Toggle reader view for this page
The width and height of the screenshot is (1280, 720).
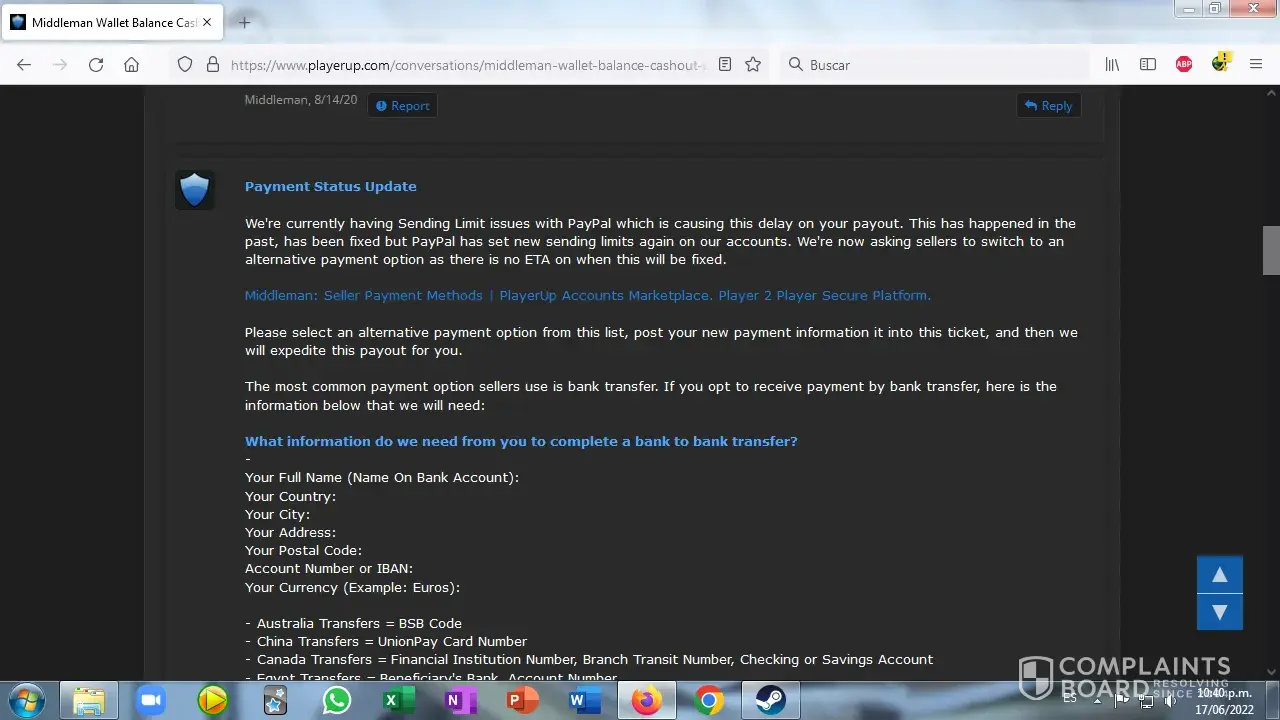click(725, 65)
